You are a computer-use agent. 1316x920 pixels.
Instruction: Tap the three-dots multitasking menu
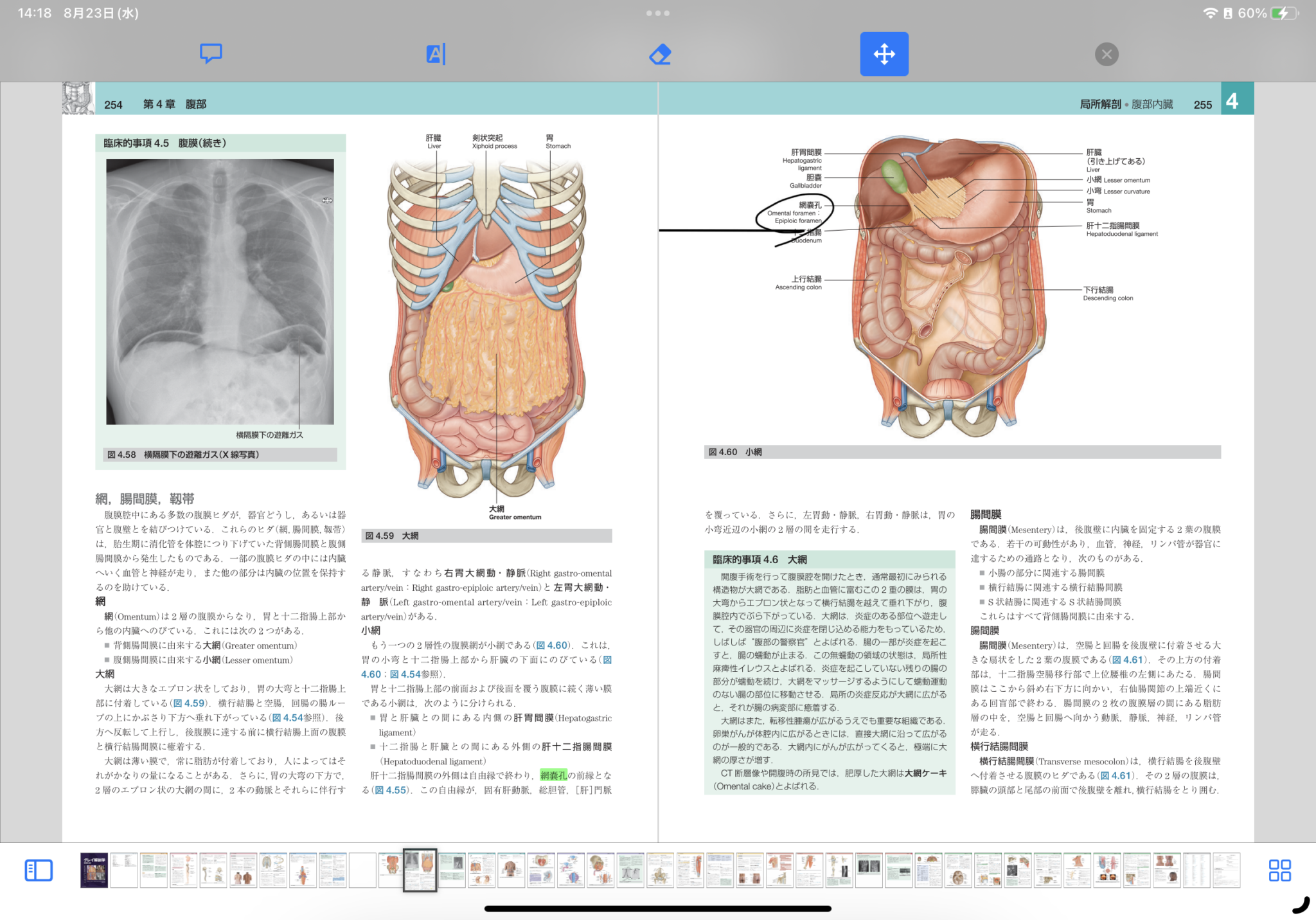point(657,13)
